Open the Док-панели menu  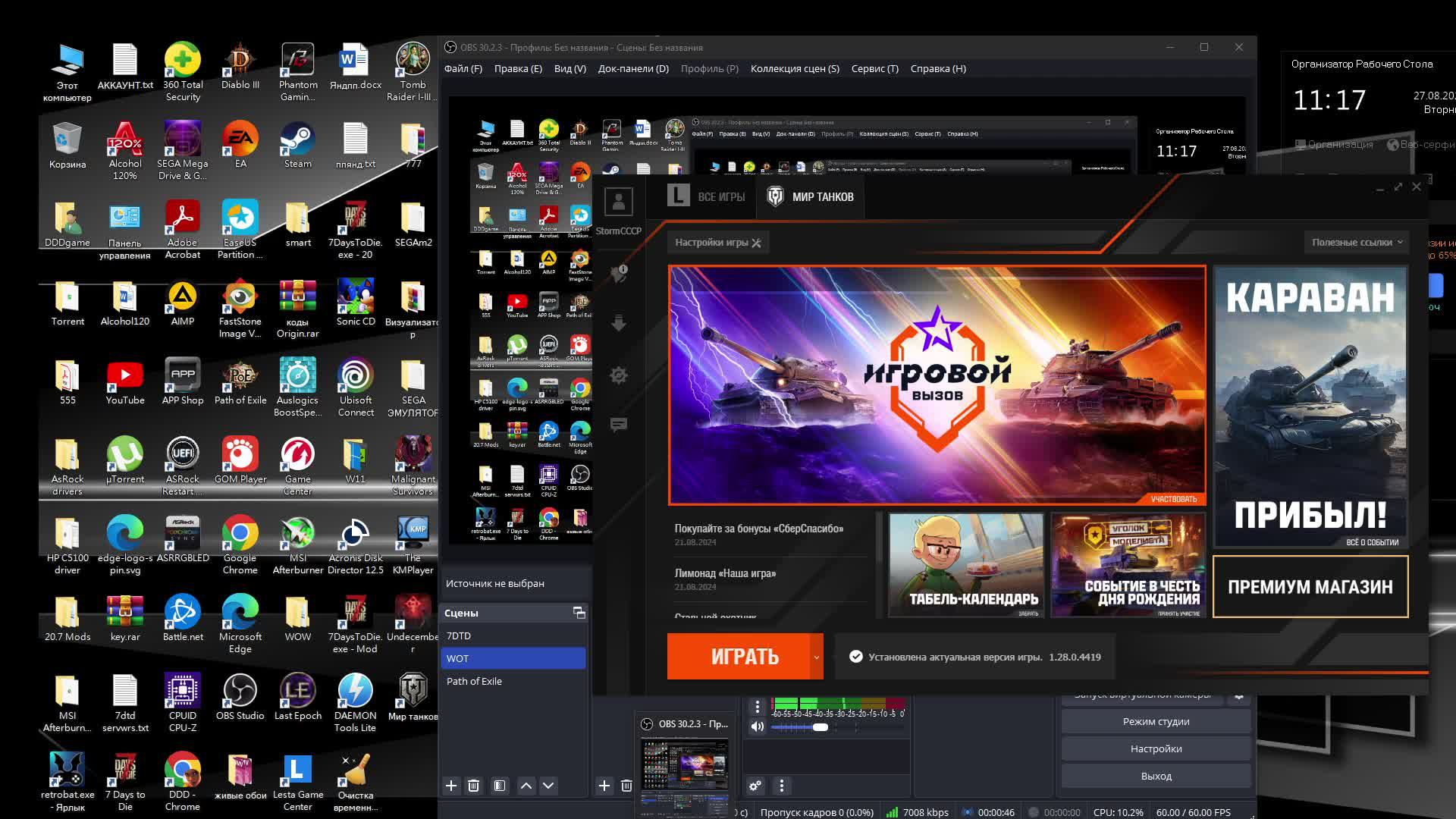point(632,68)
